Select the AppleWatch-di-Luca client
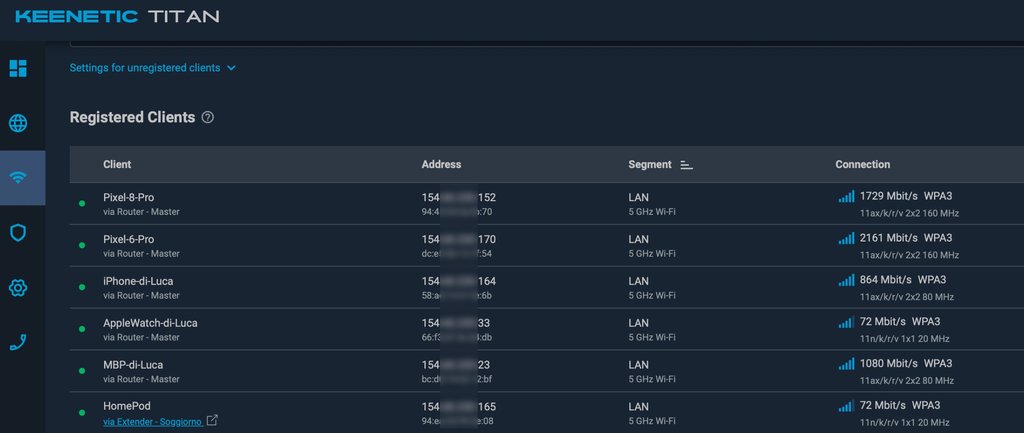Image resolution: width=1024 pixels, height=433 pixels. coord(151,323)
